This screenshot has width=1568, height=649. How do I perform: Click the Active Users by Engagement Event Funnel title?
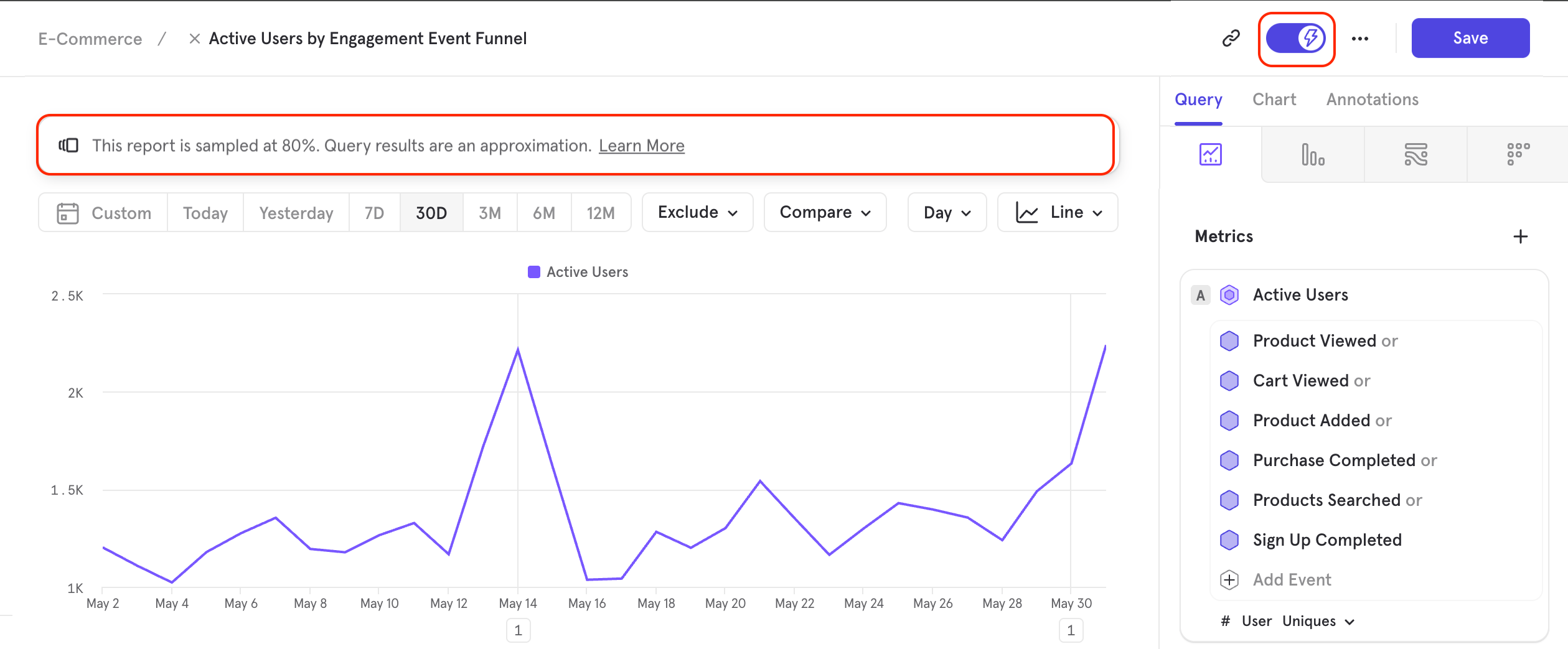click(368, 39)
